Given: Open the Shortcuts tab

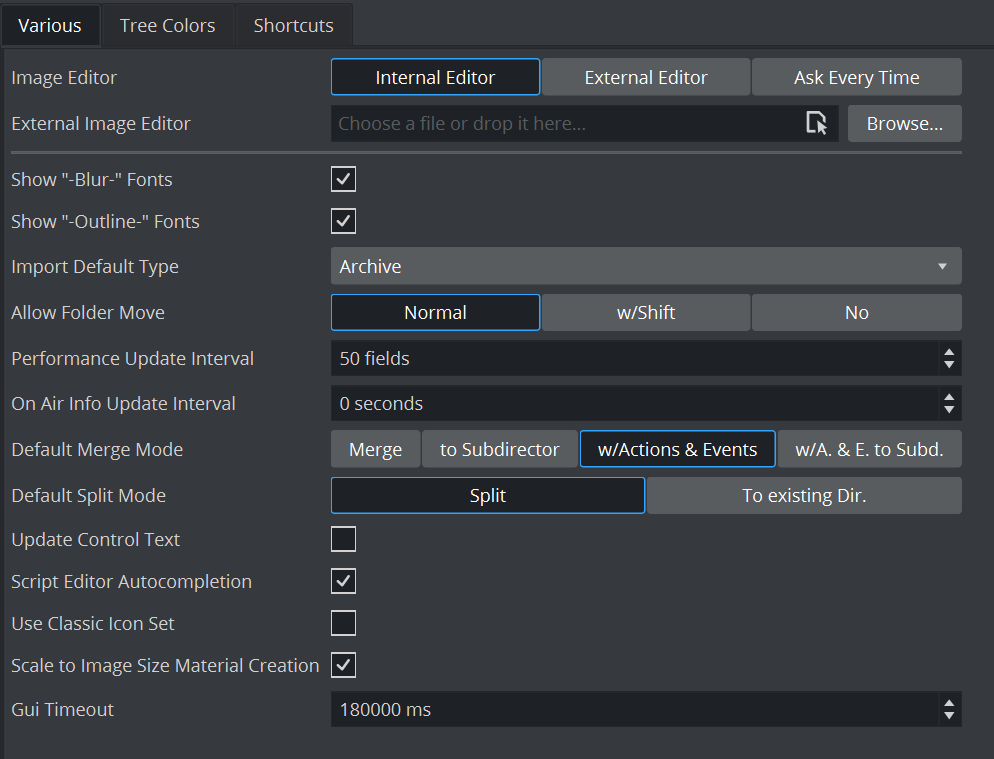Looking at the screenshot, I should (293, 26).
